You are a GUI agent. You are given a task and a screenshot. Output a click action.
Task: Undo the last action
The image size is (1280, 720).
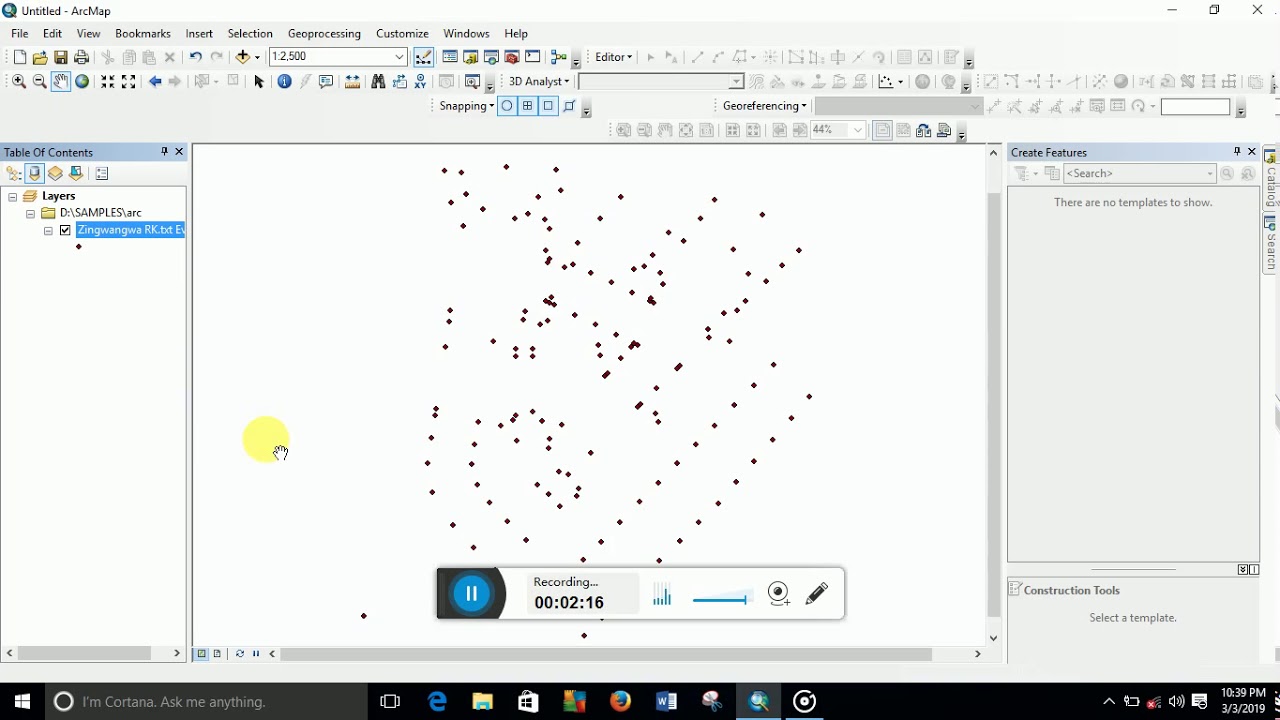196,58
